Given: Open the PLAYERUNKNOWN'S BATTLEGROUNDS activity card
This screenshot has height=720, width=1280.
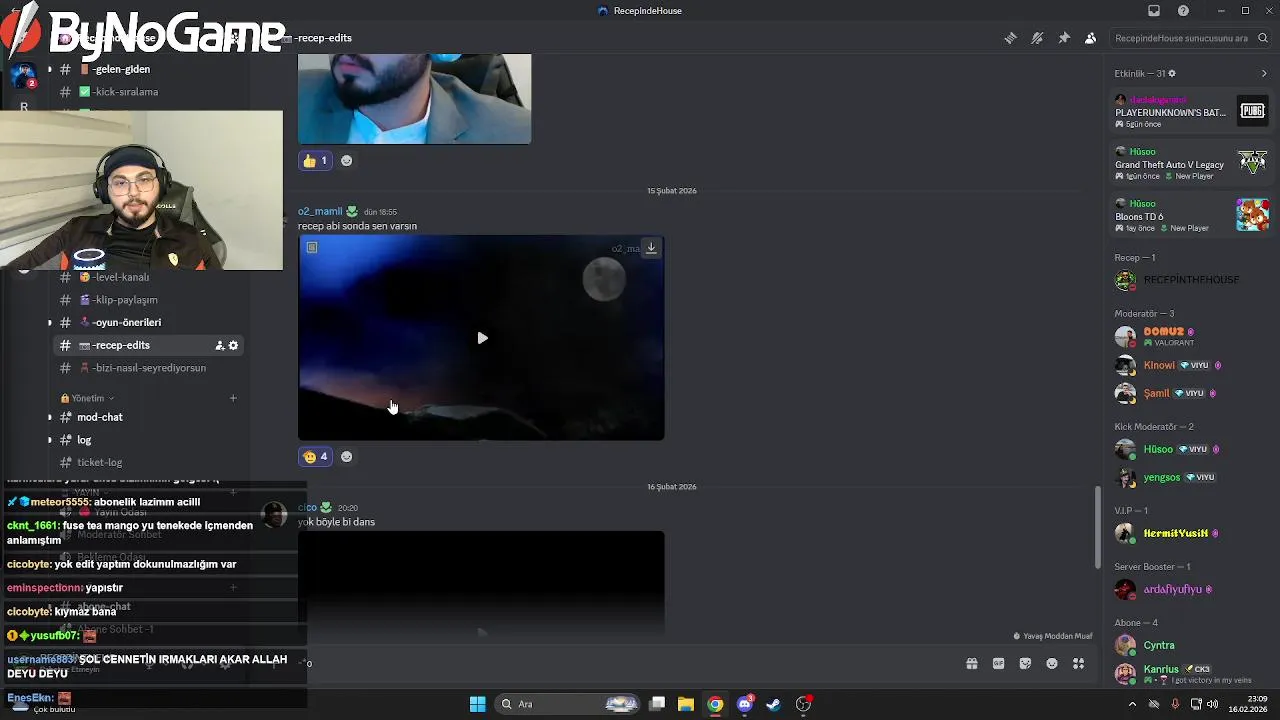Looking at the screenshot, I should [x=1190, y=111].
